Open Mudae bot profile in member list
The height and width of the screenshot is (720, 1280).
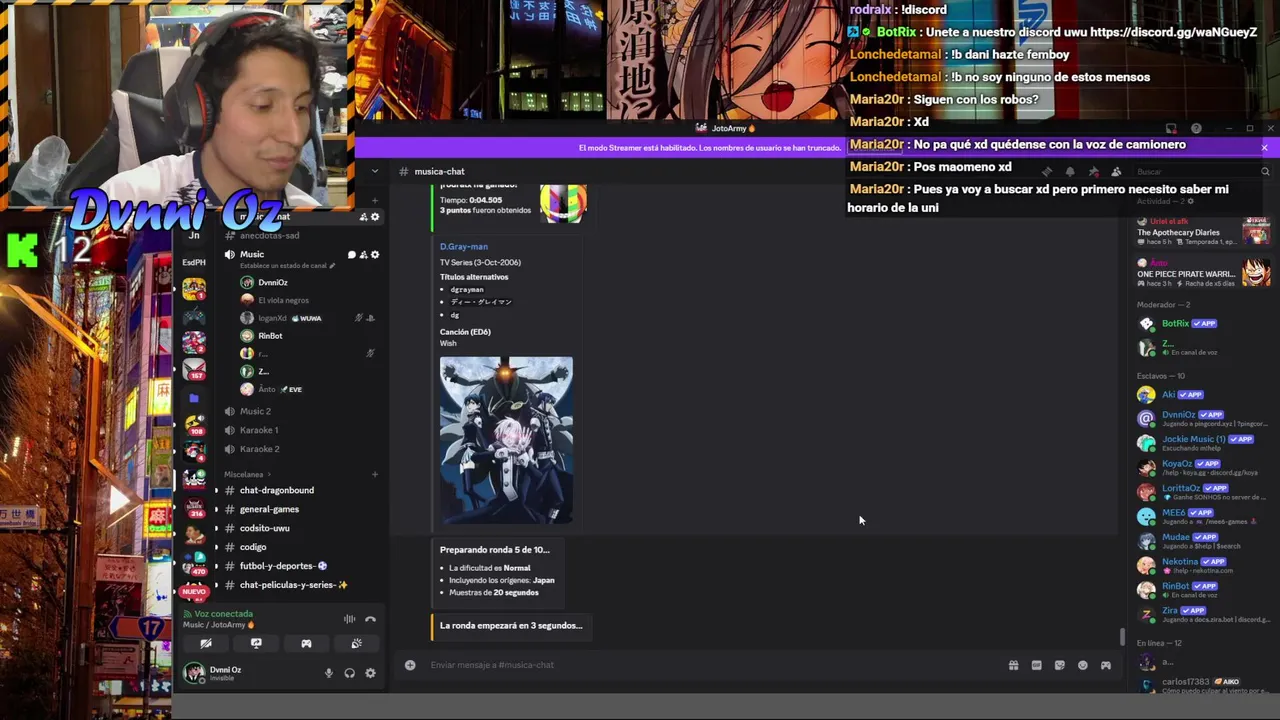[x=1200, y=540]
